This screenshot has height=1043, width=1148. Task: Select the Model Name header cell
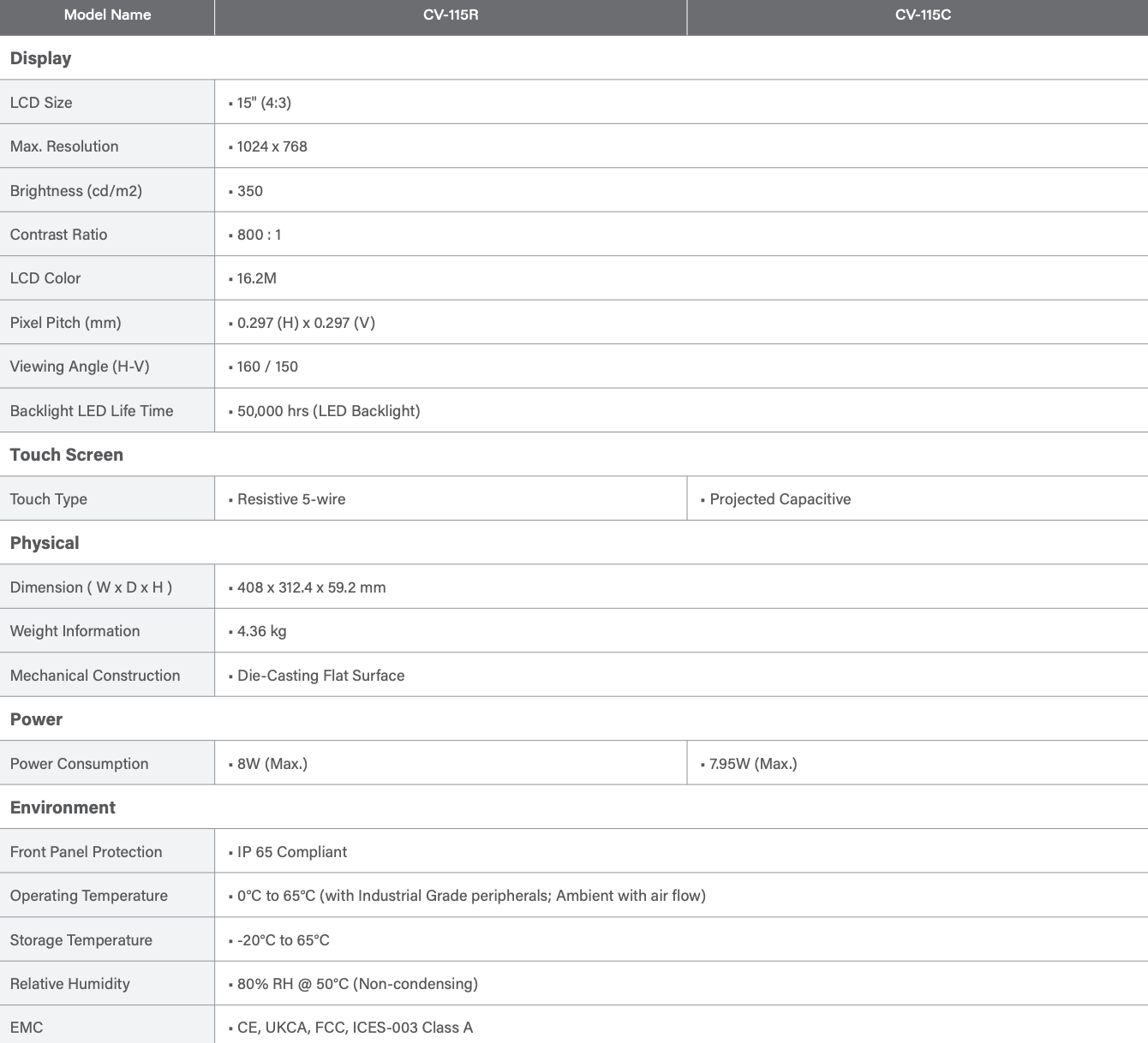(107, 15)
